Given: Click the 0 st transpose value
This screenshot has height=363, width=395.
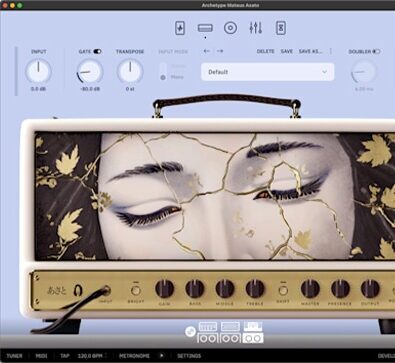Looking at the screenshot, I should tap(130, 89).
